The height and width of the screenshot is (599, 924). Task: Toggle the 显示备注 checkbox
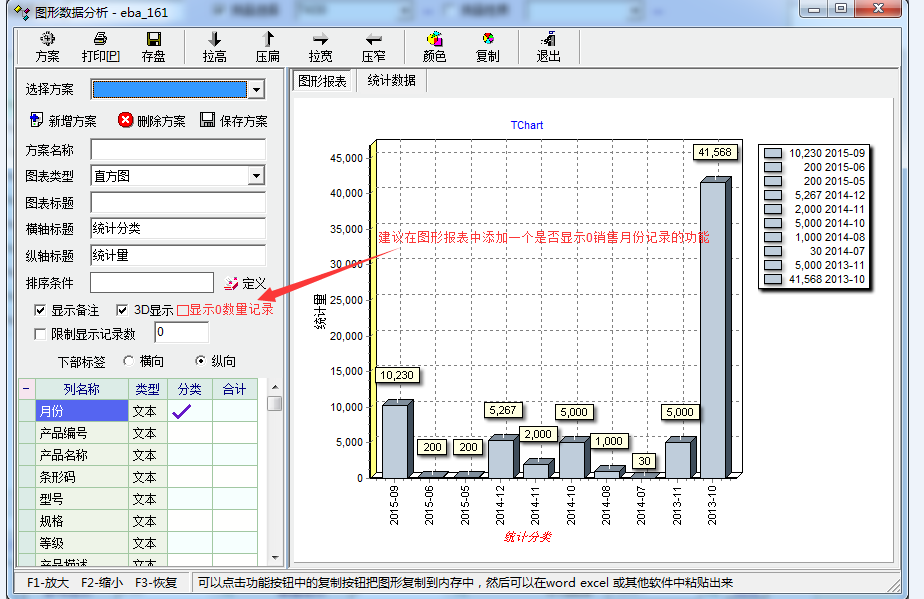click(x=41, y=310)
